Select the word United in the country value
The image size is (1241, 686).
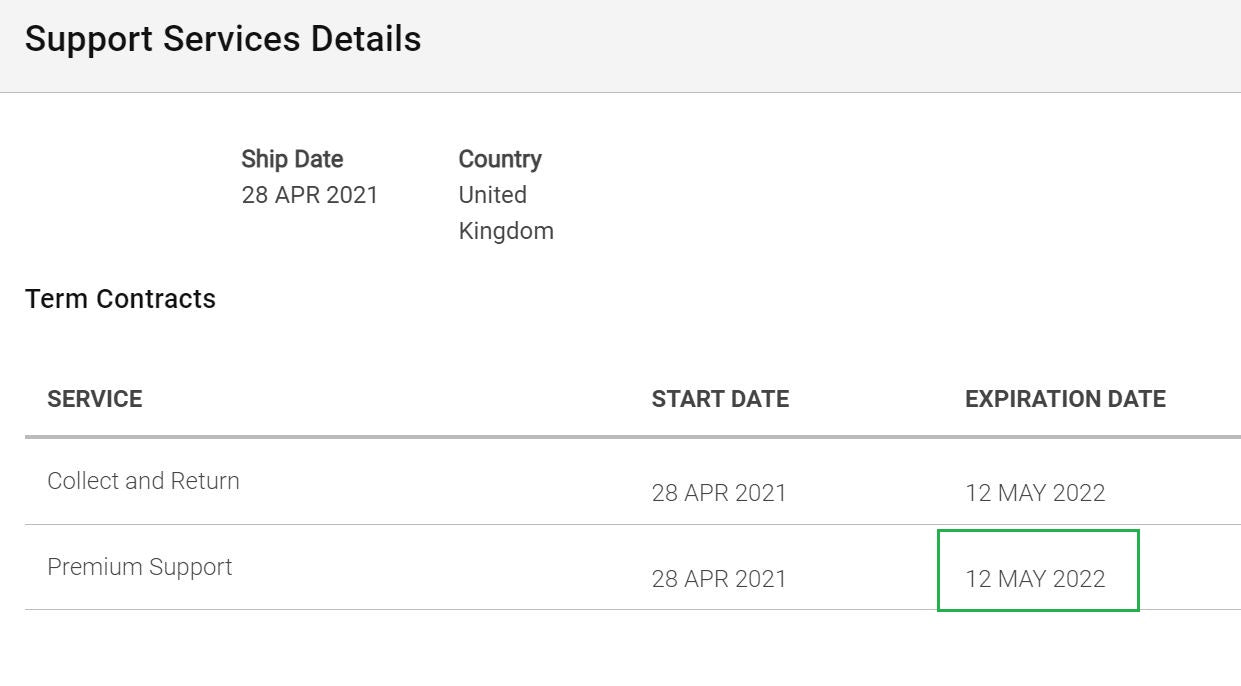point(492,195)
